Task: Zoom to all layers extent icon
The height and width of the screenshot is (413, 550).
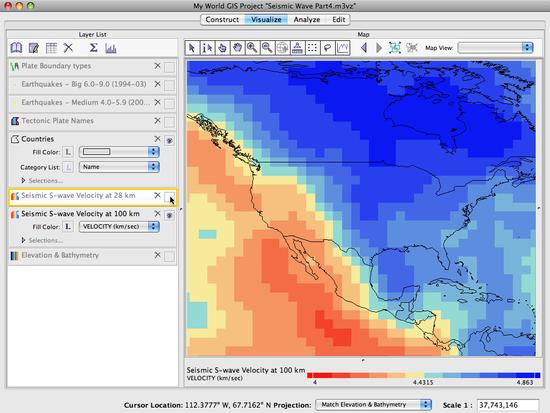Action: point(395,48)
